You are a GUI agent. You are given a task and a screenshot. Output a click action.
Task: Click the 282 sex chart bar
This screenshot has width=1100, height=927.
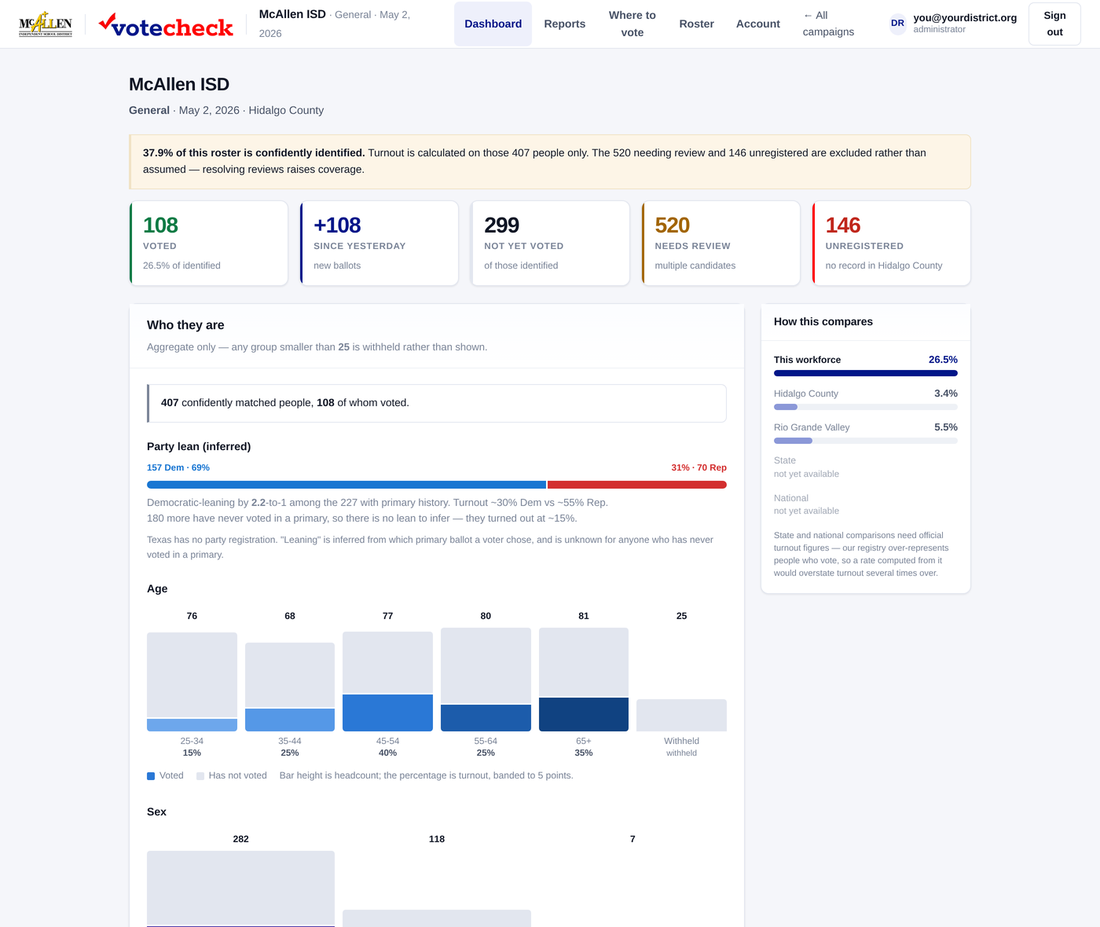click(x=241, y=888)
